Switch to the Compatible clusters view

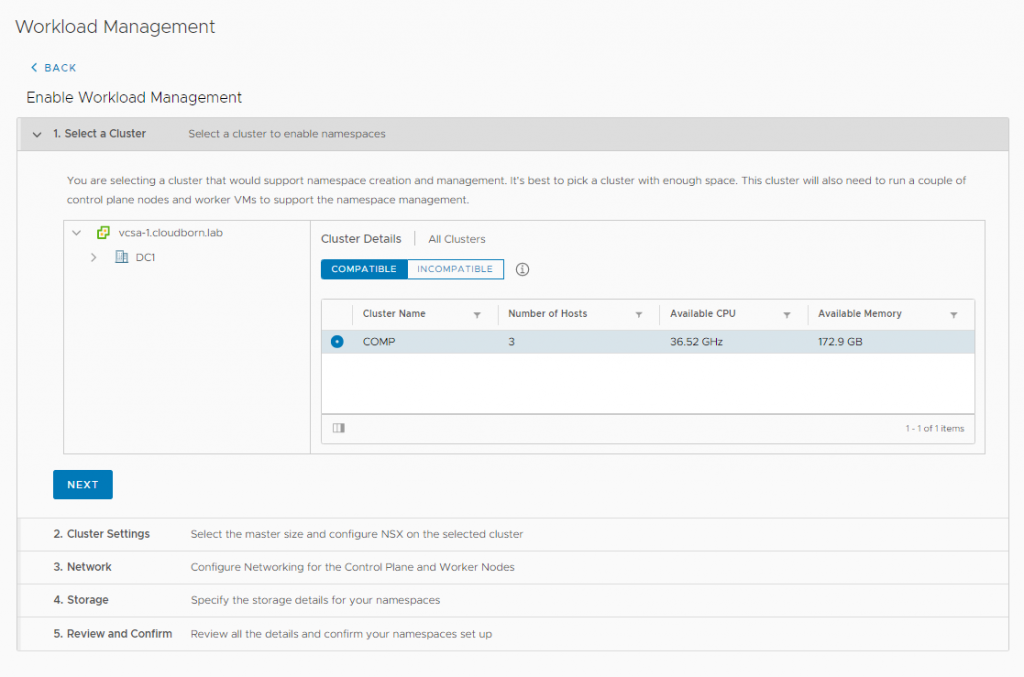(364, 269)
